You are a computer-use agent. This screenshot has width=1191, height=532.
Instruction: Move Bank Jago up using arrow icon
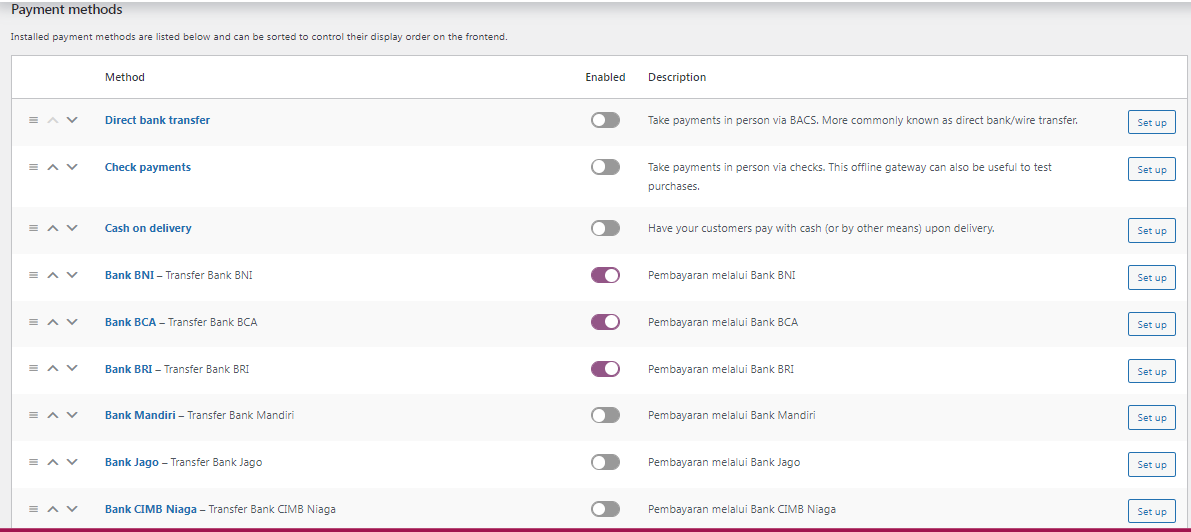click(52, 462)
